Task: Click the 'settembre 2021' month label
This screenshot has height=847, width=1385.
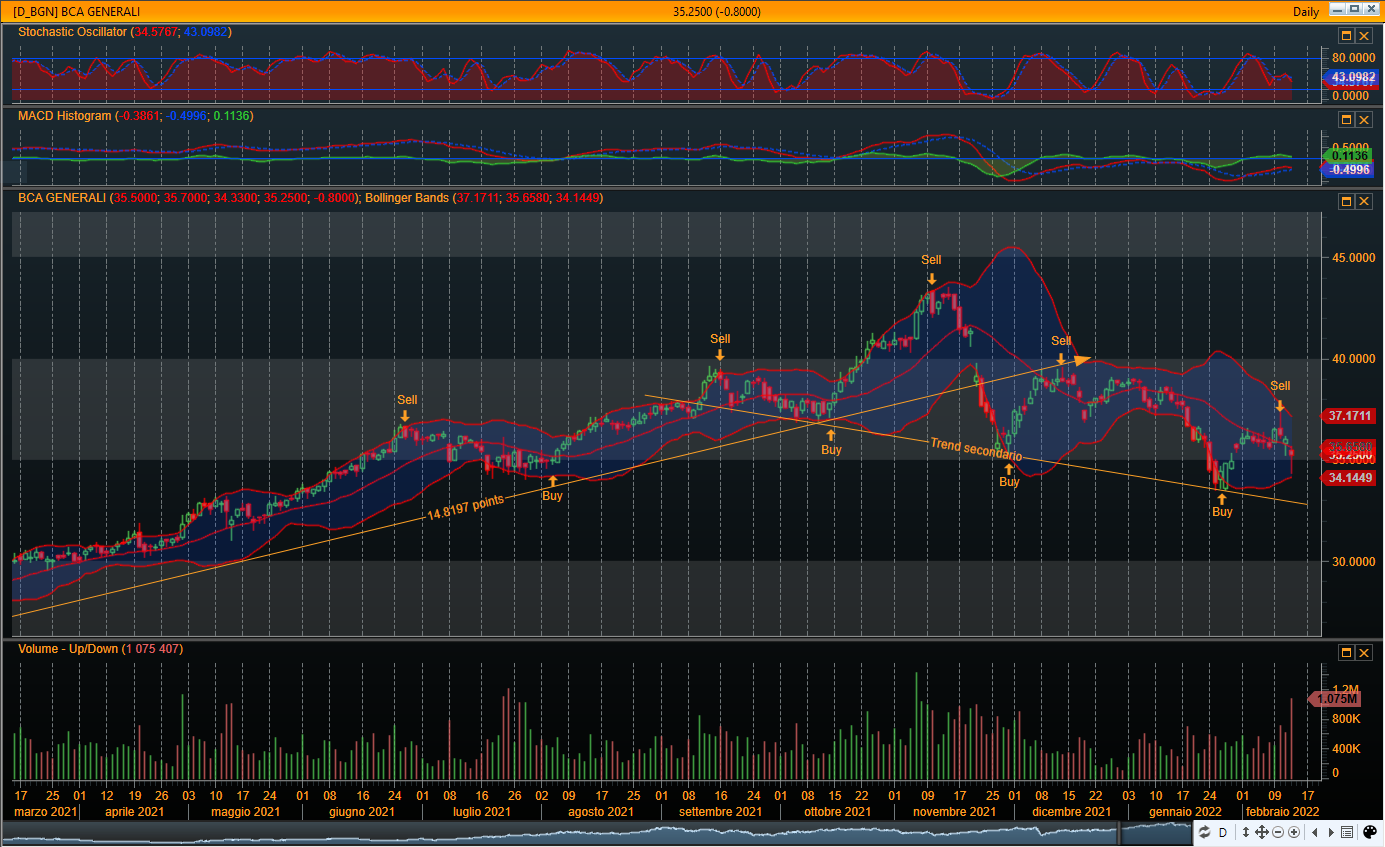Action: click(720, 811)
